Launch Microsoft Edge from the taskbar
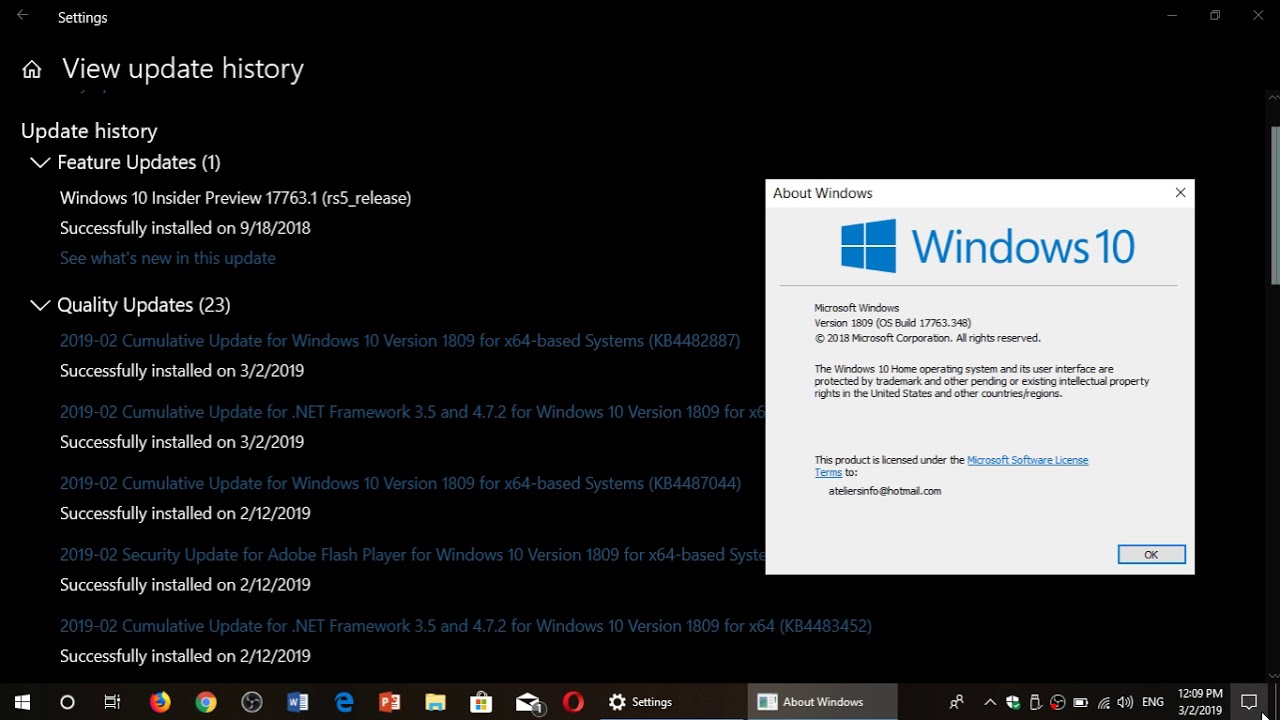This screenshot has height=720, width=1280. coord(344,702)
